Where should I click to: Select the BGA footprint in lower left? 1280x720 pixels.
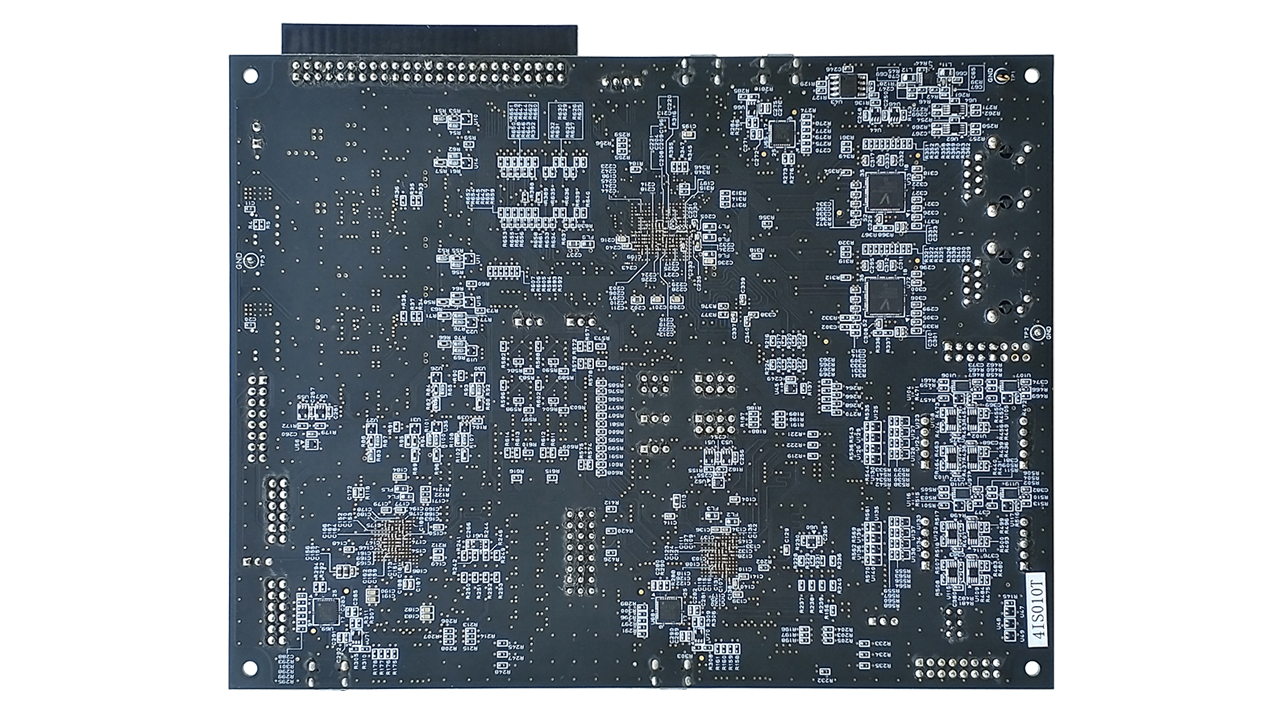pos(395,540)
